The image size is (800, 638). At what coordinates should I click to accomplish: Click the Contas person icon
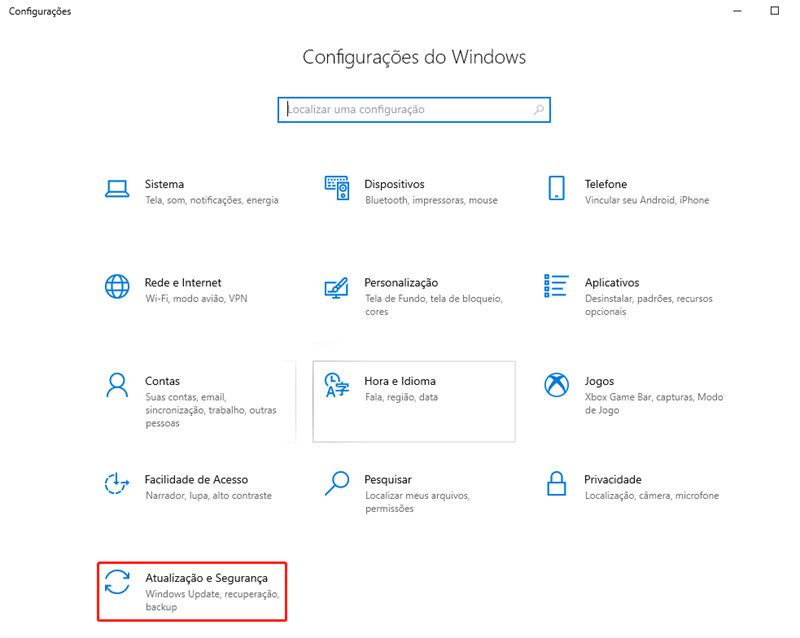(x=117, y=385)
